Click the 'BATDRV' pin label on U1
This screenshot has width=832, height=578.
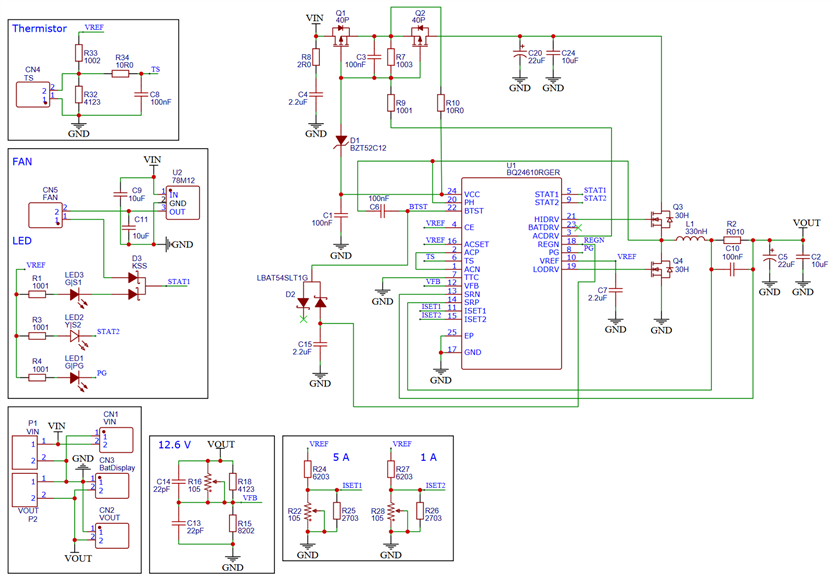coord(544,227)
